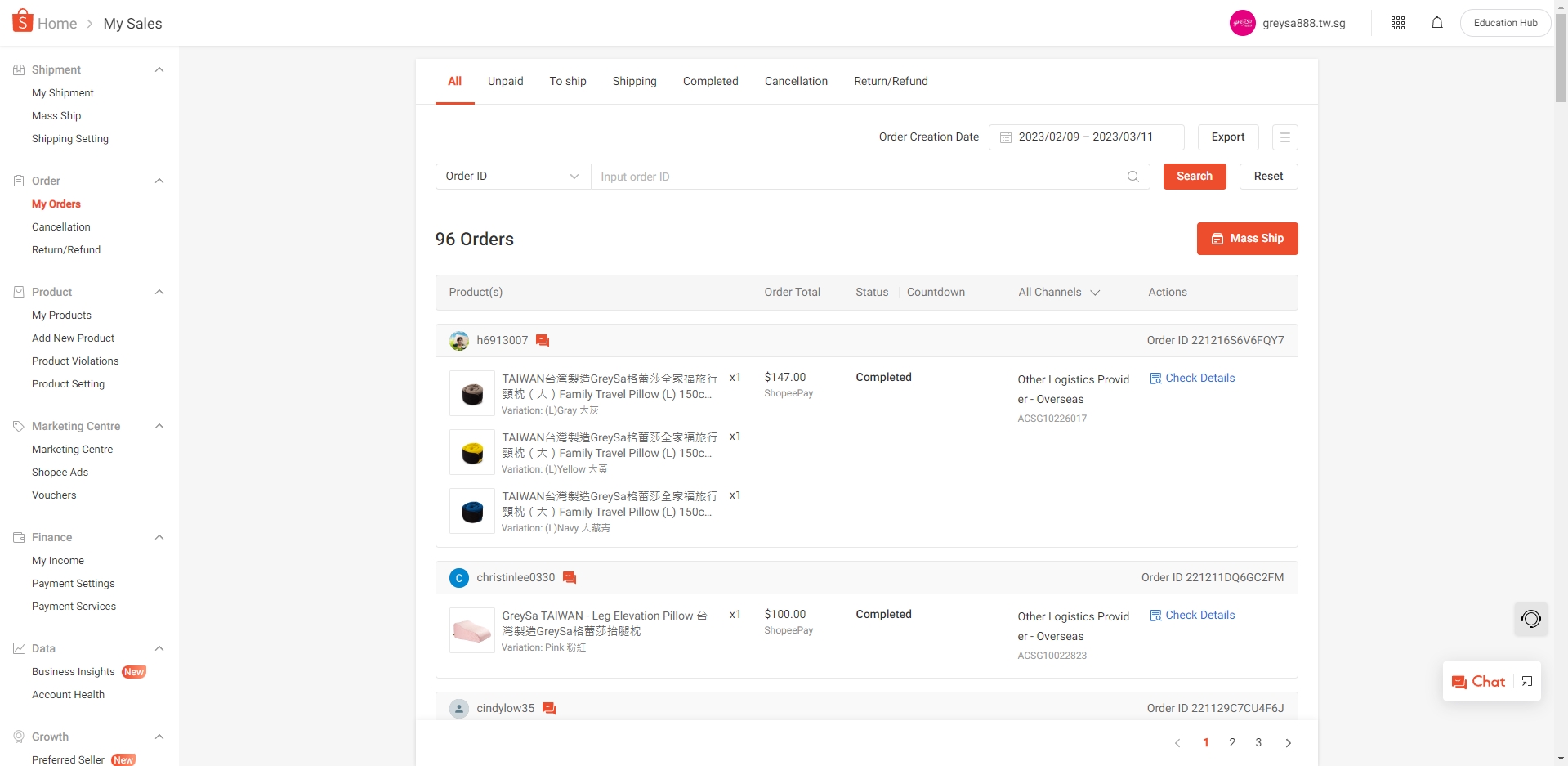Open Check Details for order 221216S6V6FQY7
Image resolution: width=1568 pixels, height=766 pixels.
(x=1192, y=378)
